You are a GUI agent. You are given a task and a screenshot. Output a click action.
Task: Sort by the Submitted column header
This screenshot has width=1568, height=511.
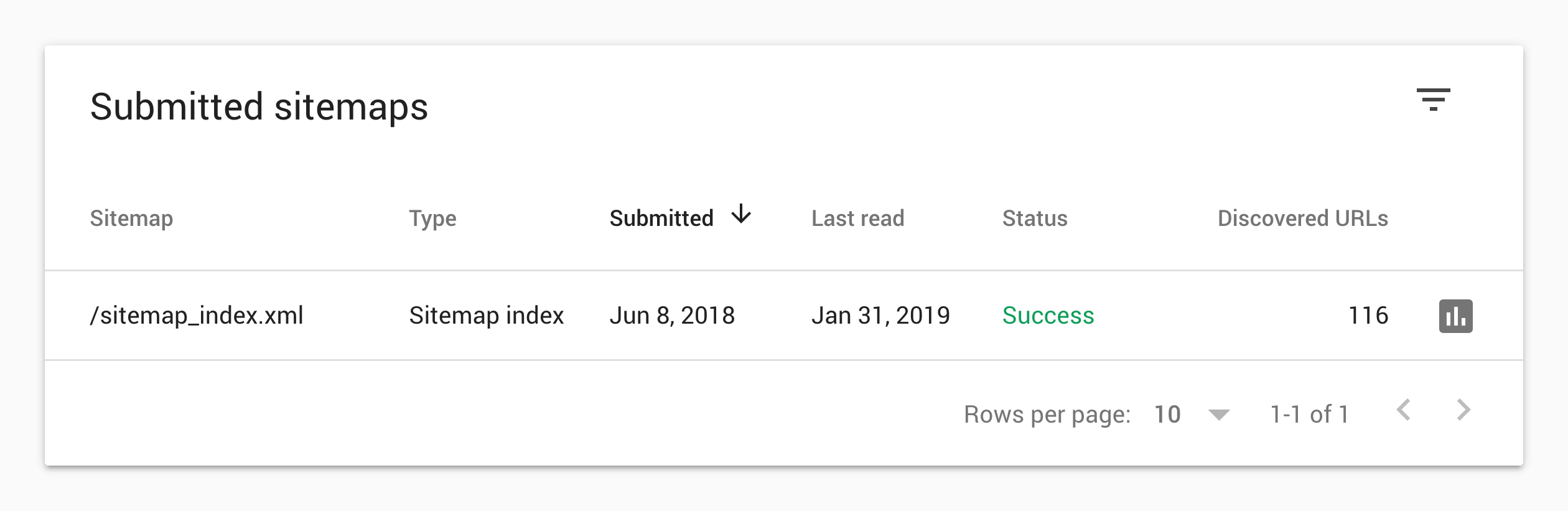point(661,218)
